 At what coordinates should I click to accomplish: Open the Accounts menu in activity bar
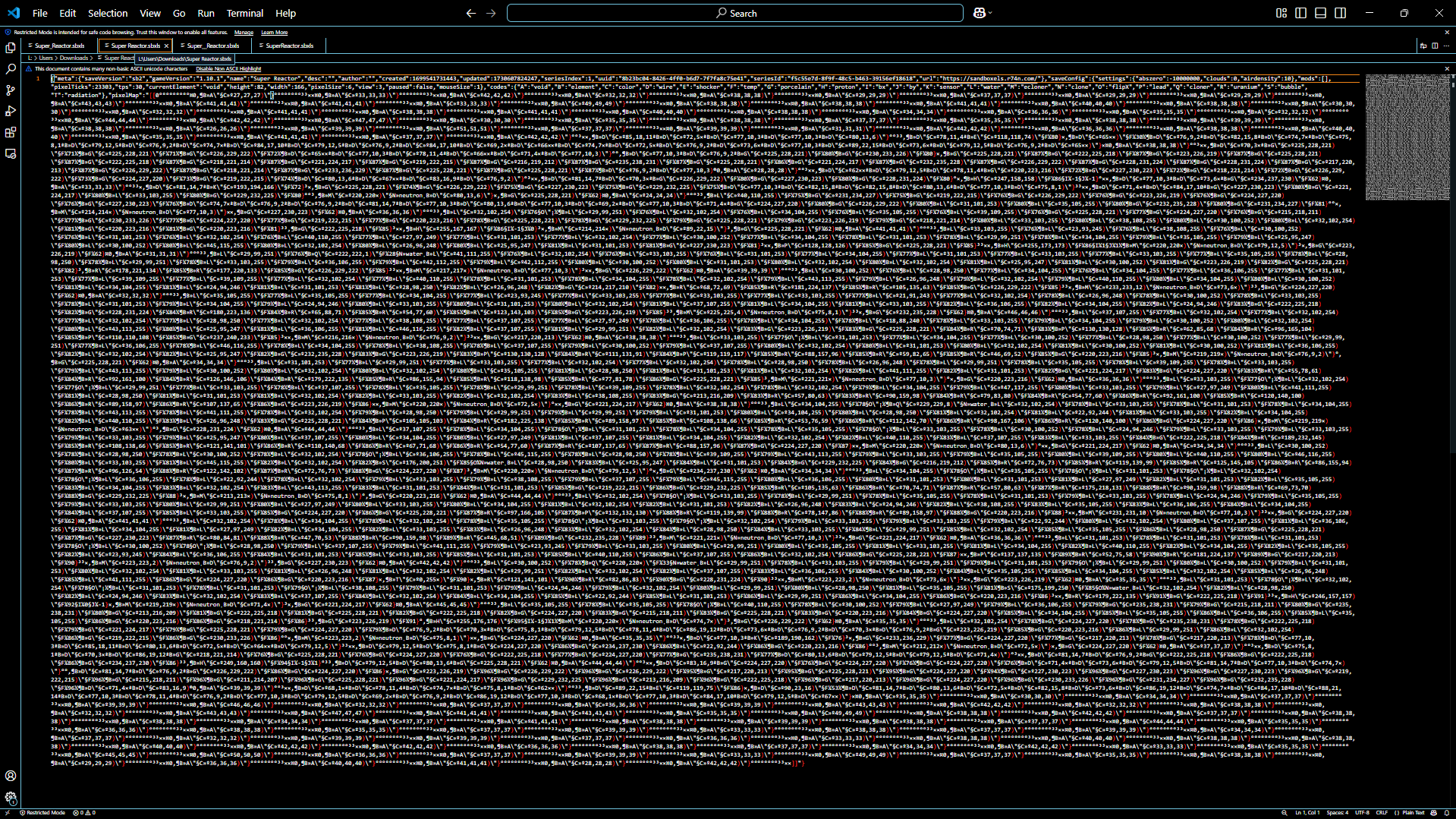11,776
